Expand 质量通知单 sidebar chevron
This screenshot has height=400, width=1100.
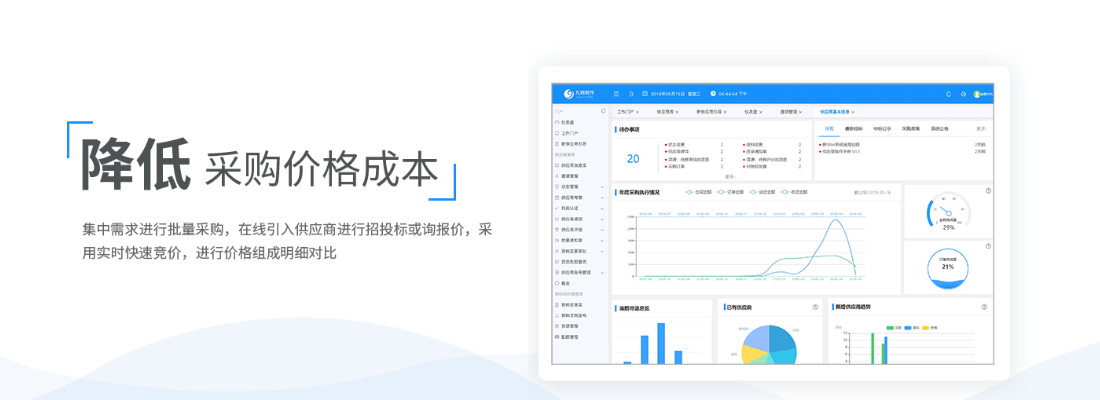(x=602, y=240)
